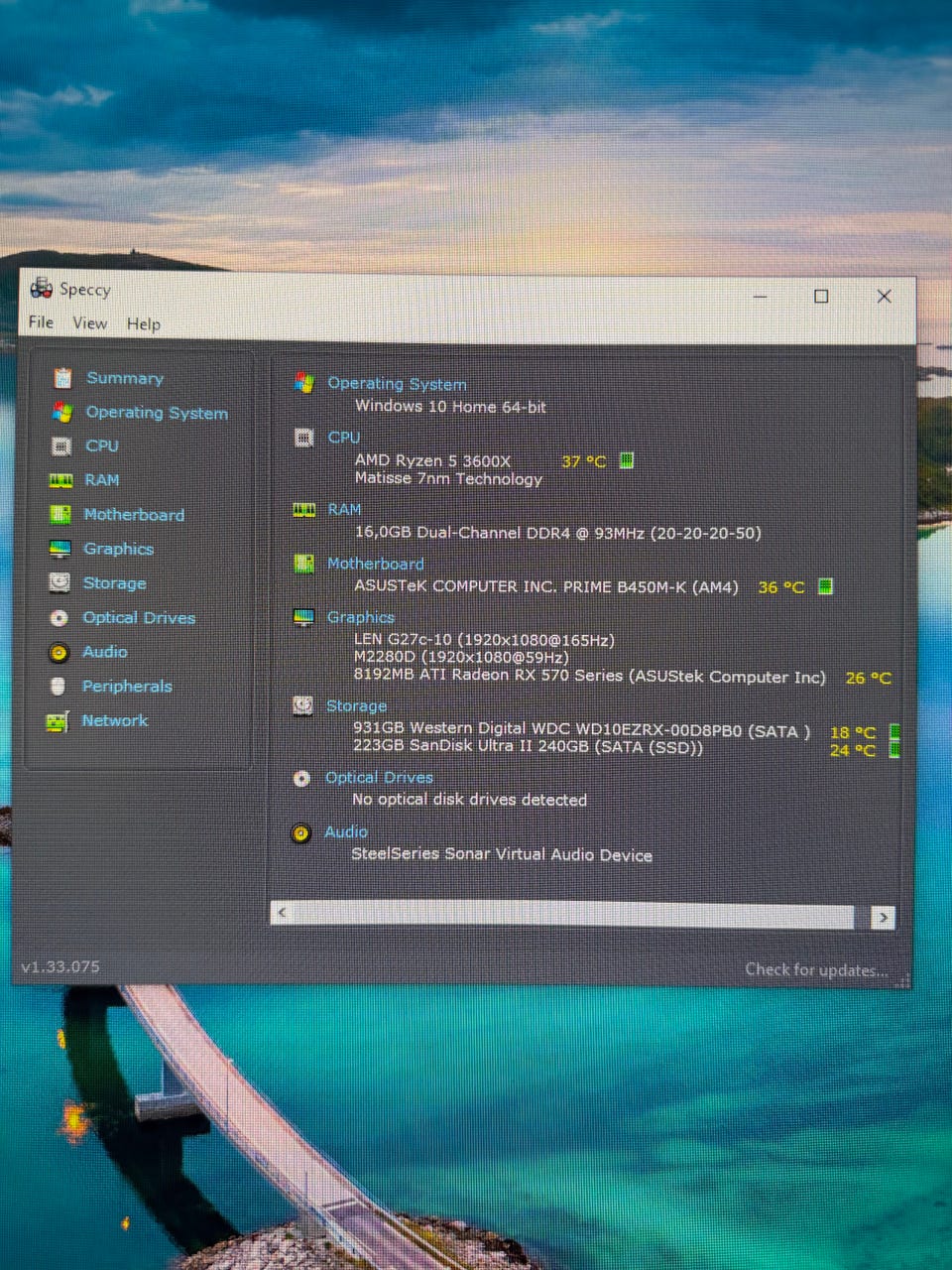Select RAM in the sidebar
Viewport: 952px width, 1270px height.
[102, 480]
